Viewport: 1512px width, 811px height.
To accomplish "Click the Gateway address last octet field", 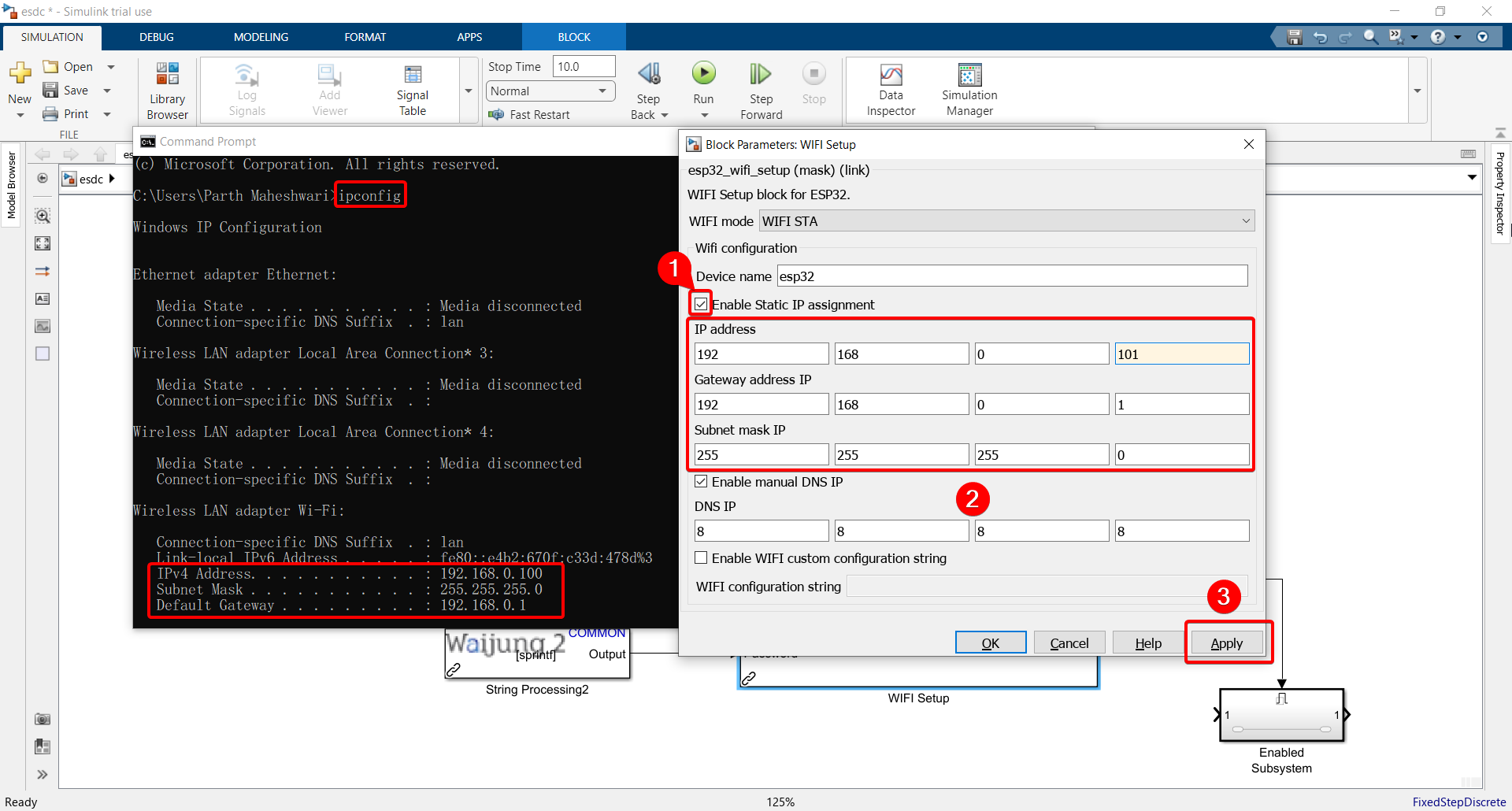I will pos(1181,404).
